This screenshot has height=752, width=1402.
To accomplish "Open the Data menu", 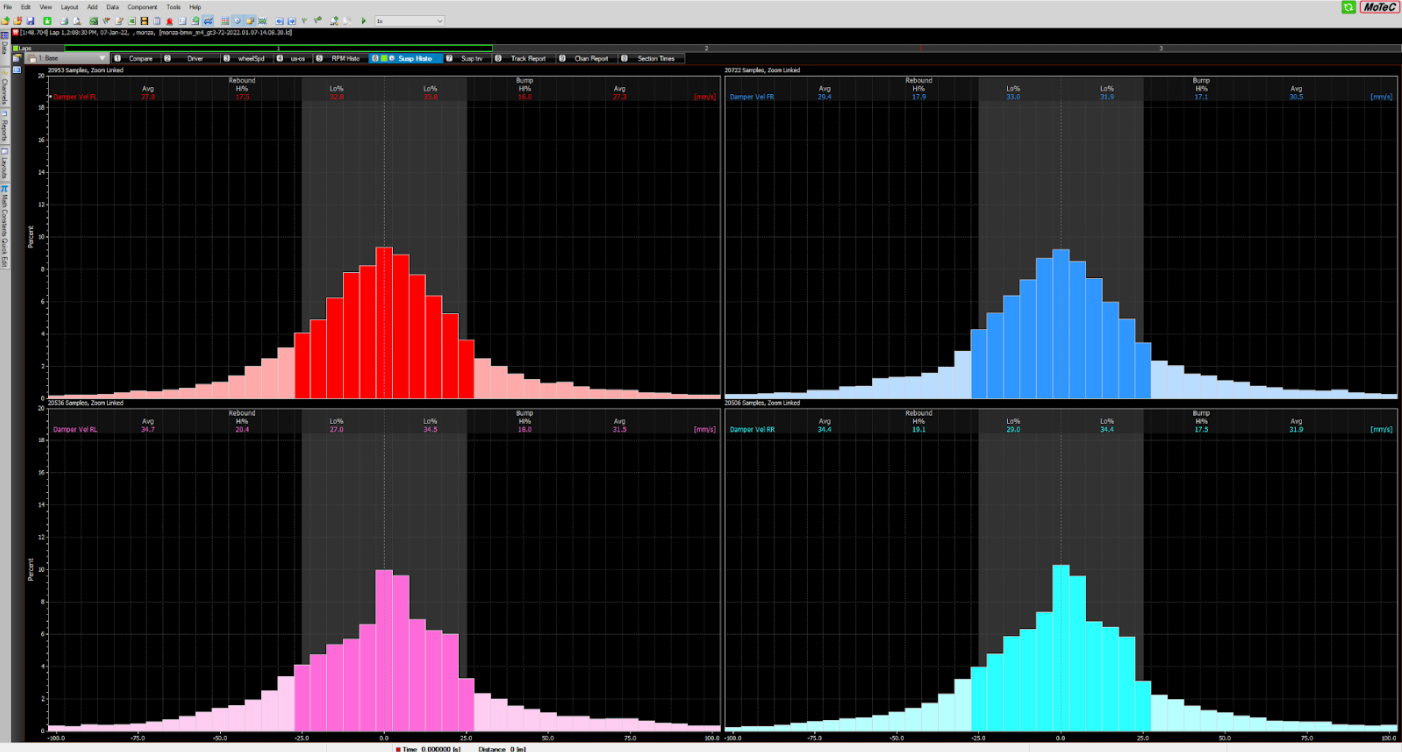I will [x=112, y=7].
